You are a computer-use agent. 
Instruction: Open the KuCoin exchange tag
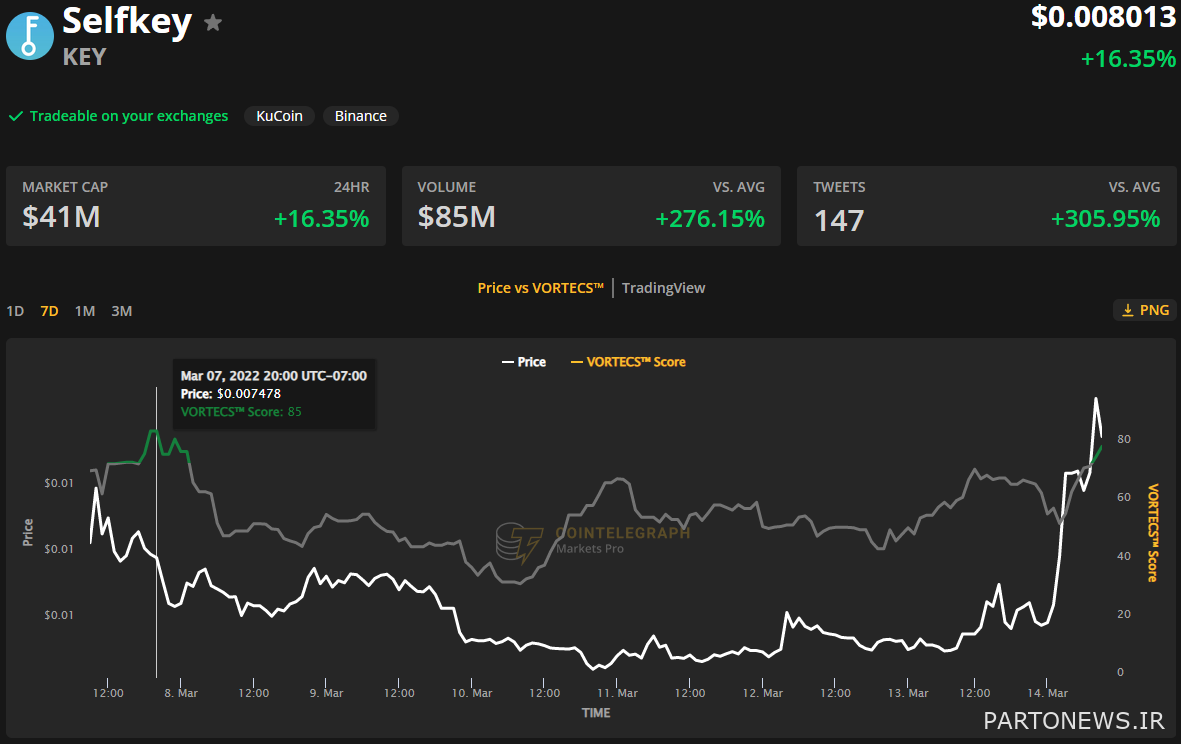point(279,116)
